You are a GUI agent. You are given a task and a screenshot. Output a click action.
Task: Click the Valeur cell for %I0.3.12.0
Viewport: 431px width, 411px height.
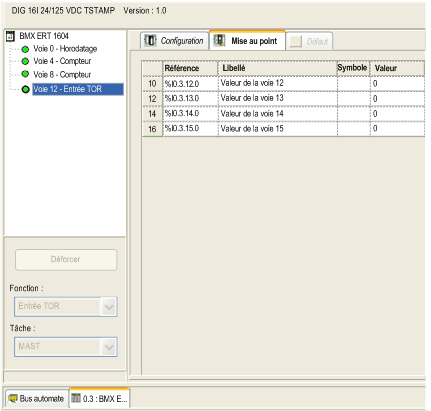point(397,83)
